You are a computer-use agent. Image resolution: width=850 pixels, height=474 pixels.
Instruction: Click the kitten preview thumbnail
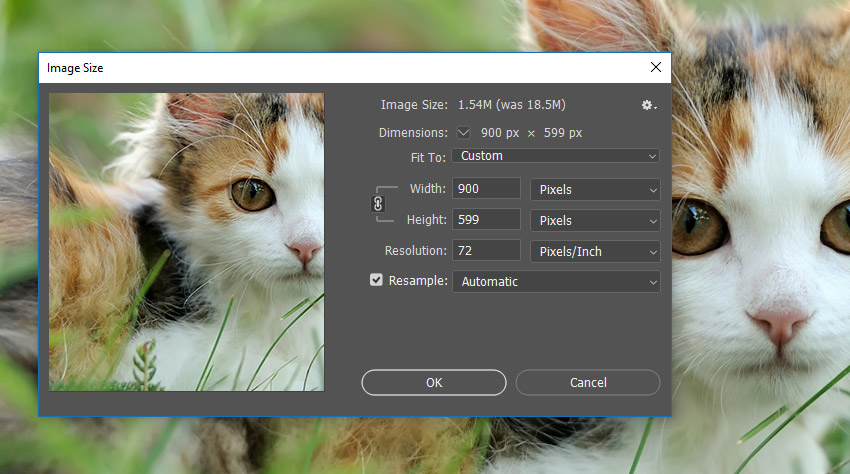click(x=186, y=242)
